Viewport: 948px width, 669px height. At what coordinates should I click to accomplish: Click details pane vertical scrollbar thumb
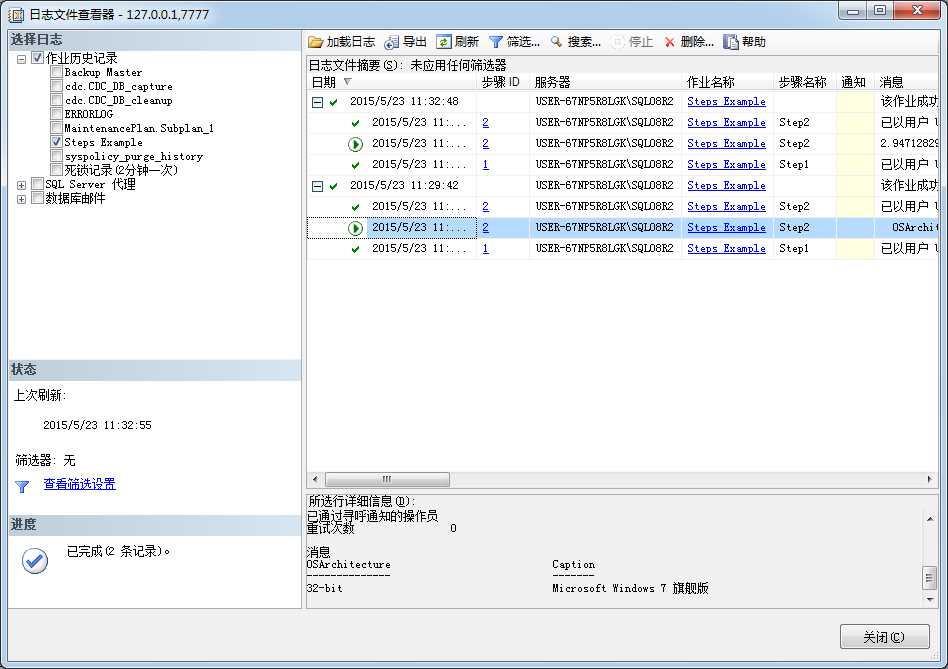(930, 577)
